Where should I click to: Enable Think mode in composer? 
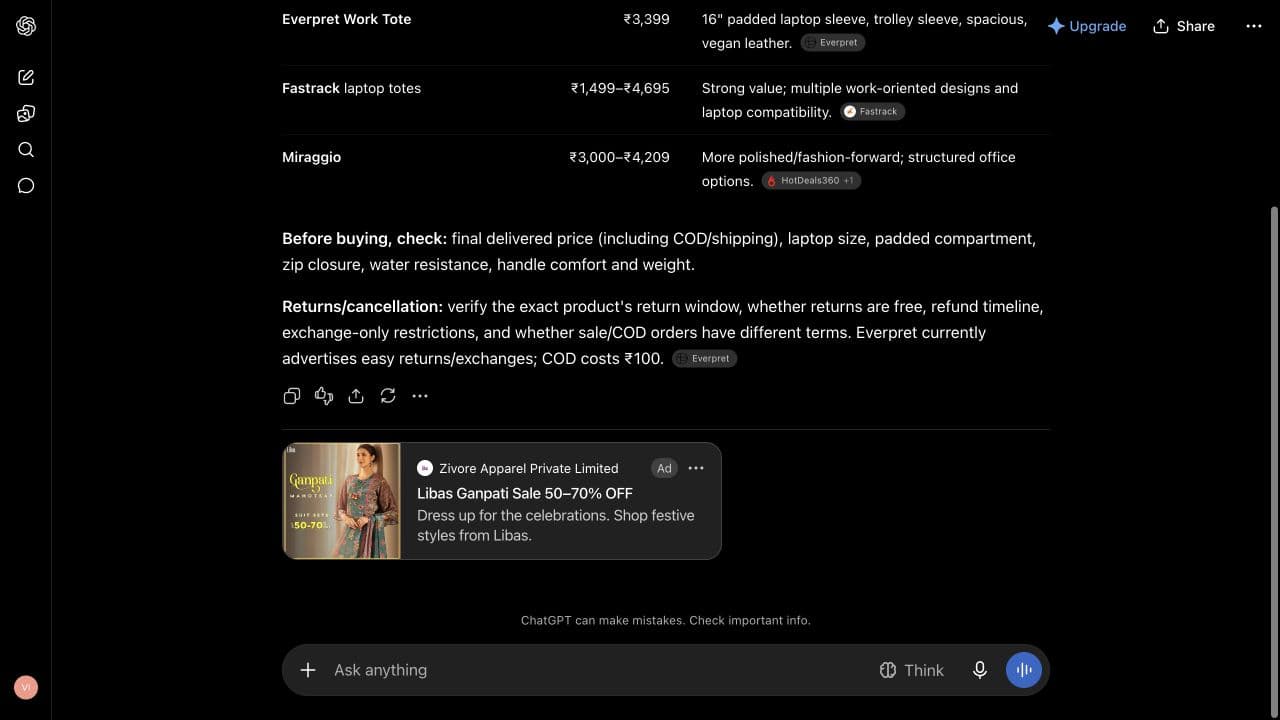point(911,670)
